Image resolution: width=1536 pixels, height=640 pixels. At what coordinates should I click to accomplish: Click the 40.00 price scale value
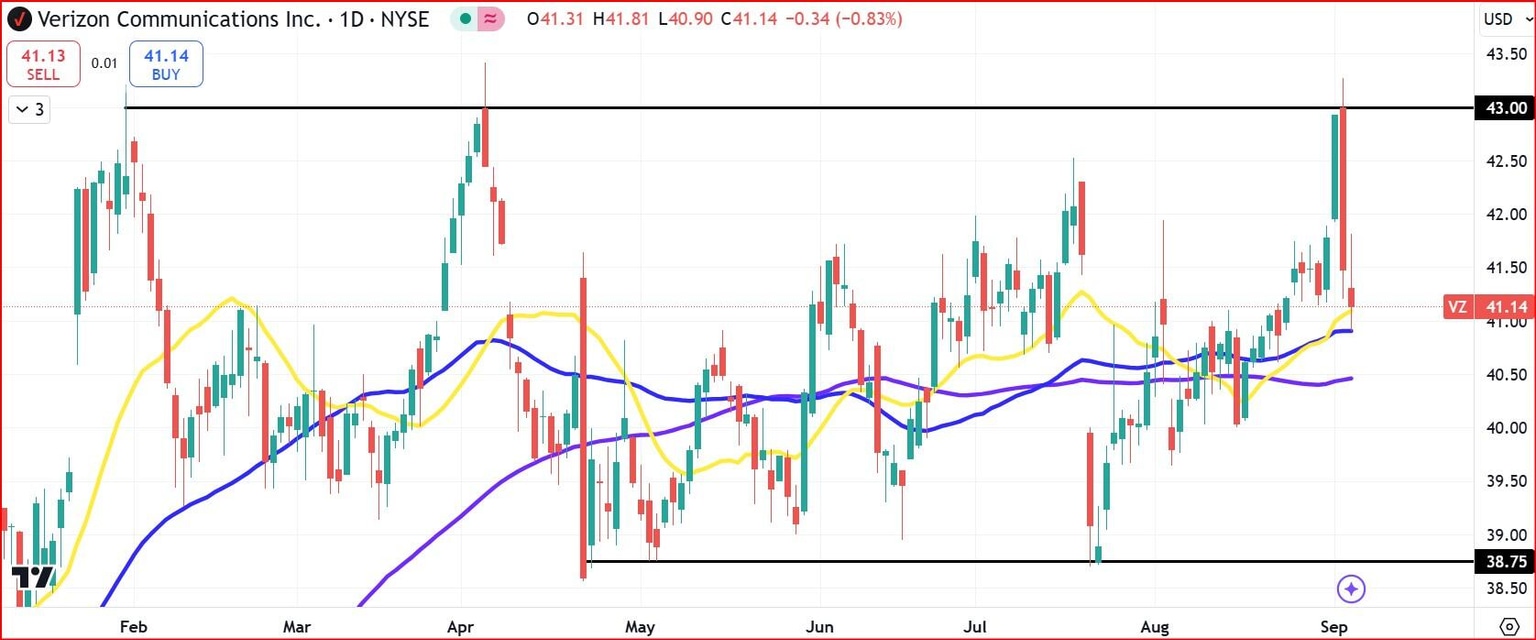click(1505, 428)
